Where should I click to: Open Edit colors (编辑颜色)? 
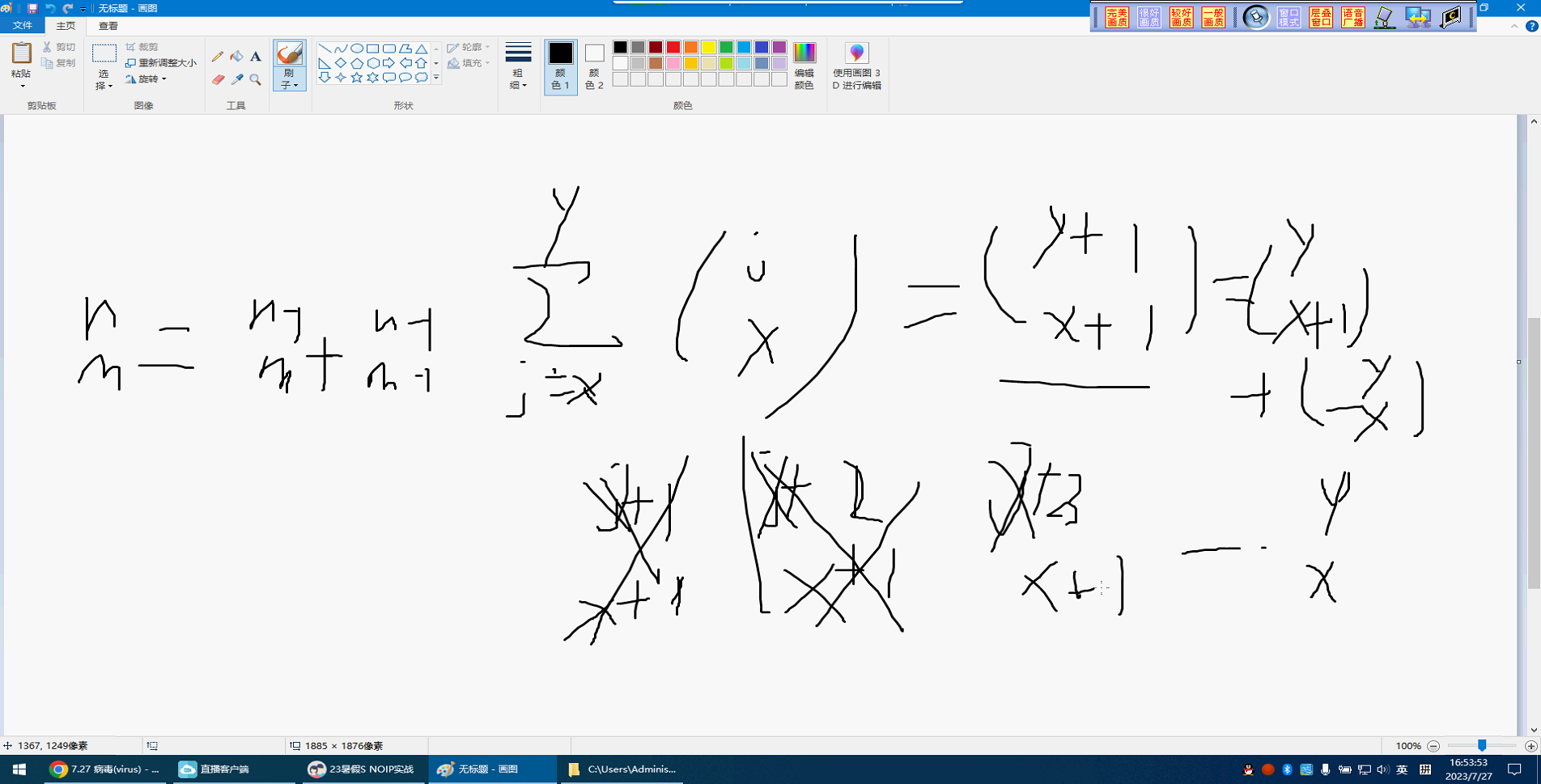(x=804, y=66)
